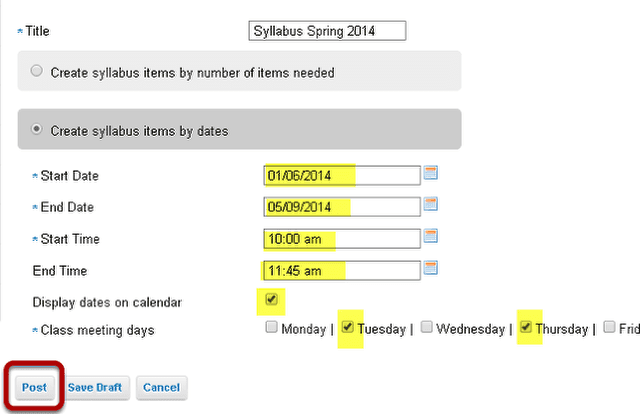
Task: Check the Wednesday meeting day box
Action: [427, 327]
